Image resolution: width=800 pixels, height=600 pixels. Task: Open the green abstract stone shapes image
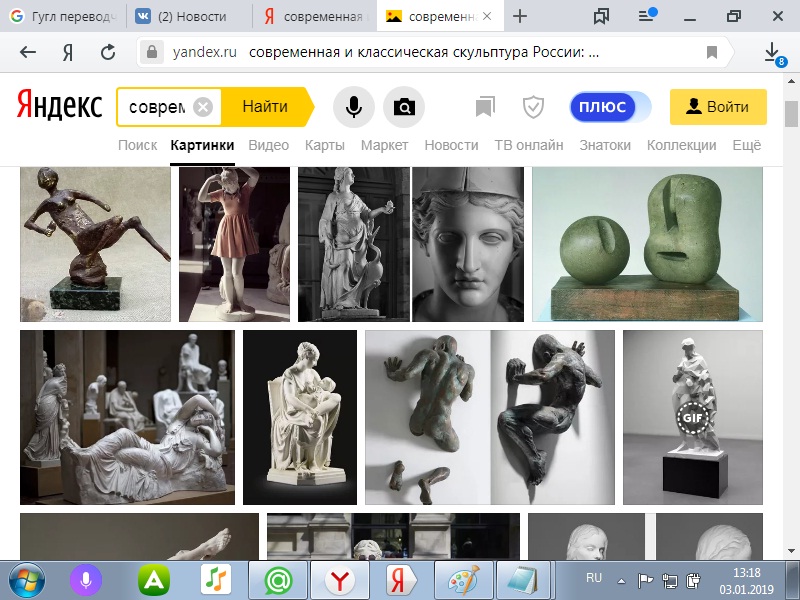tap(647, 244)
